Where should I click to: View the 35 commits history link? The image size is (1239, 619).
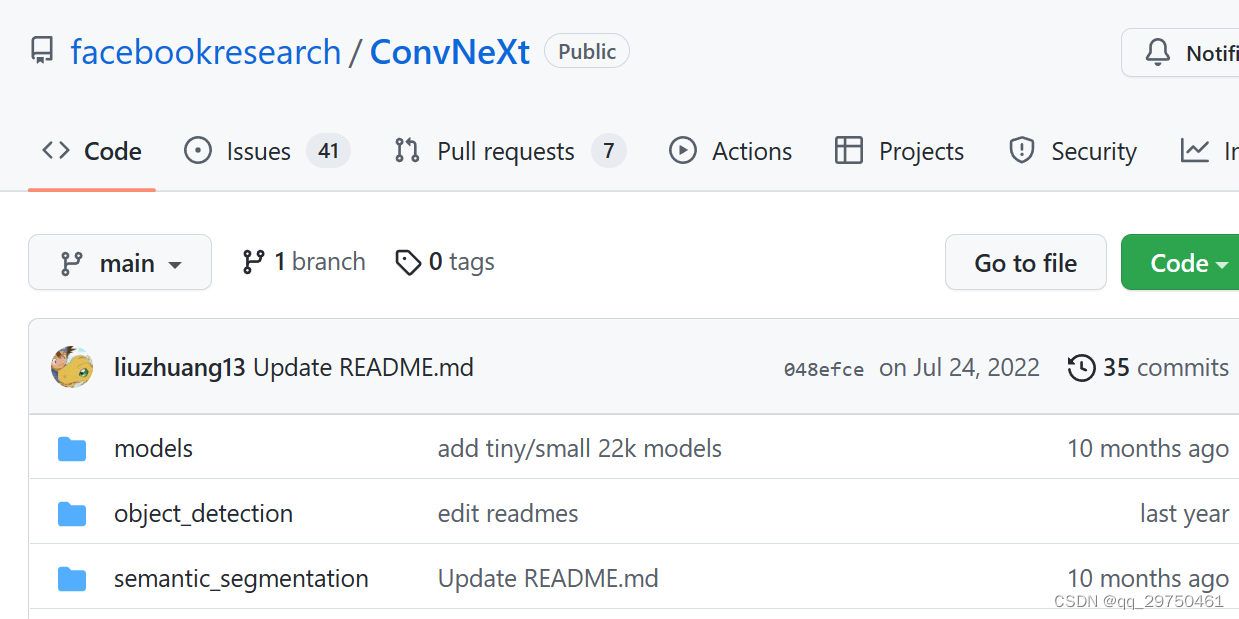coord(1149,367)
